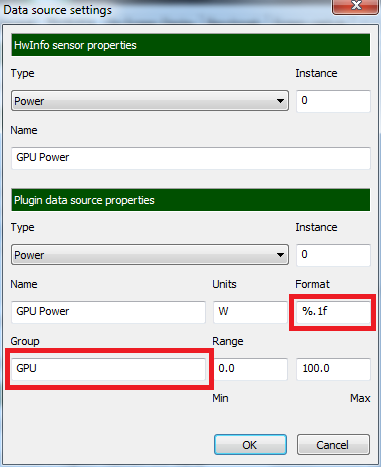Click the Format field with %.1f

(333, 312)
